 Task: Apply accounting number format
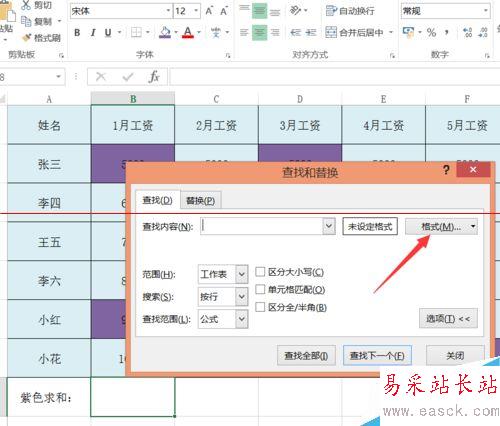tap(408, 32)
